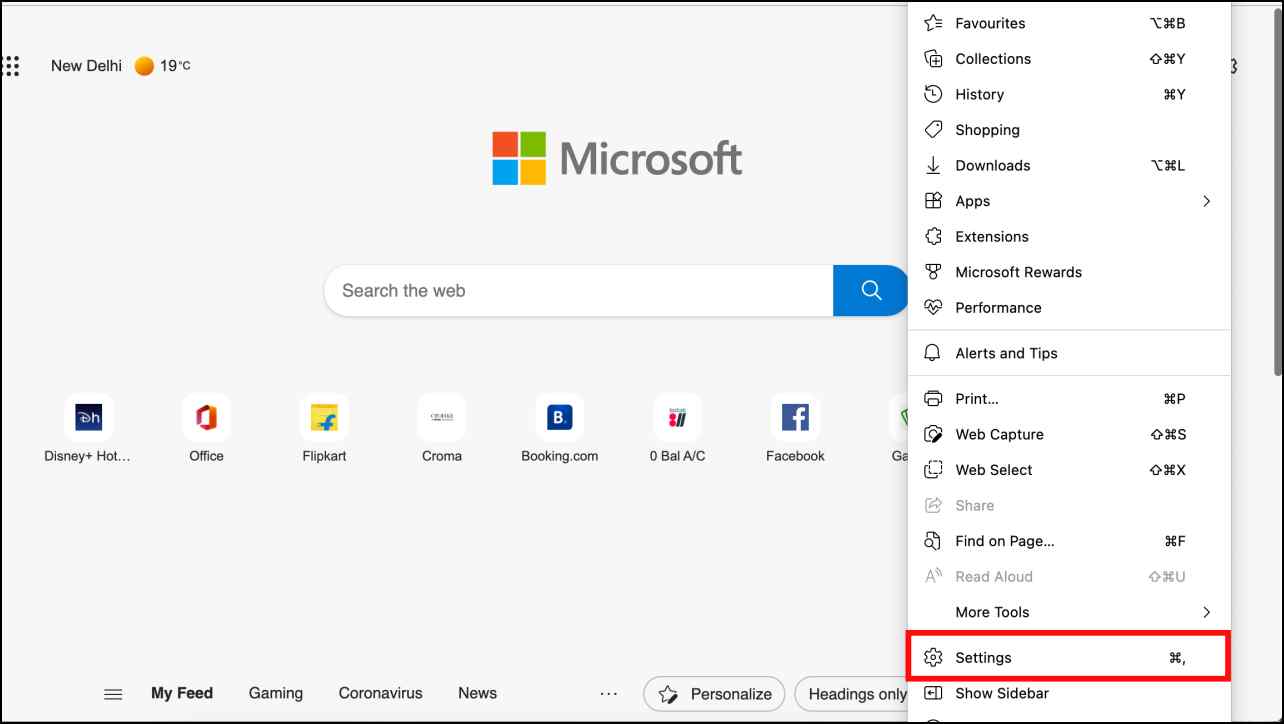Image resolution: width=1284 pixels, height=724 pixels.
Task: Switch to the Gaming tab
Action: (x=276, y=693)
